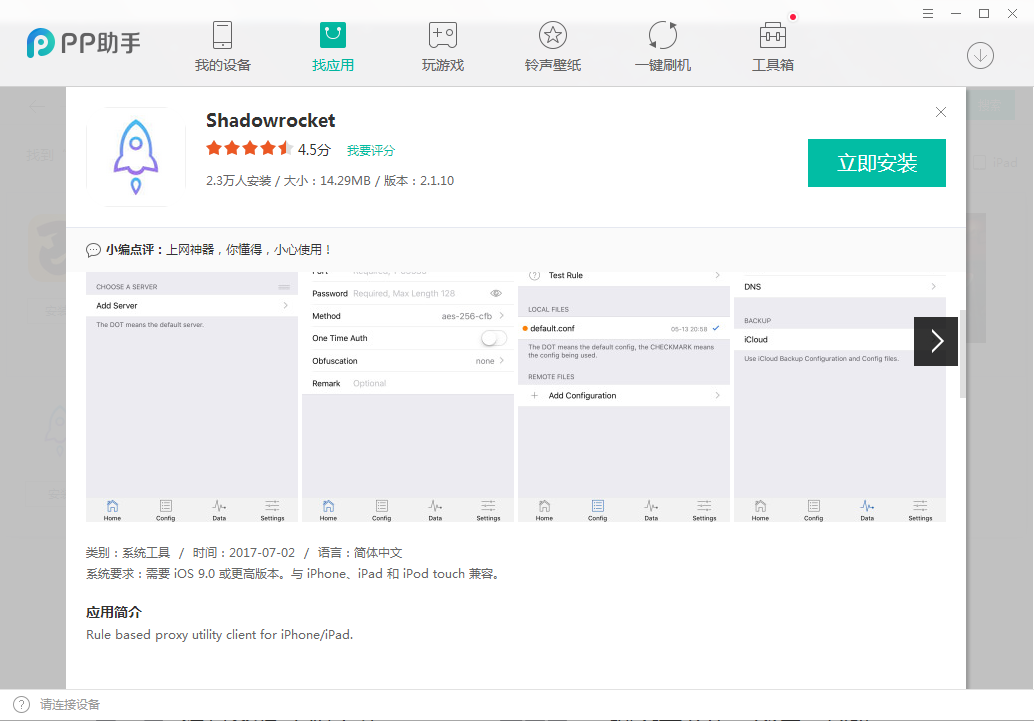Close the Shadowrocket detail dialog
The image size is (1034, 721).
point(941,112)
